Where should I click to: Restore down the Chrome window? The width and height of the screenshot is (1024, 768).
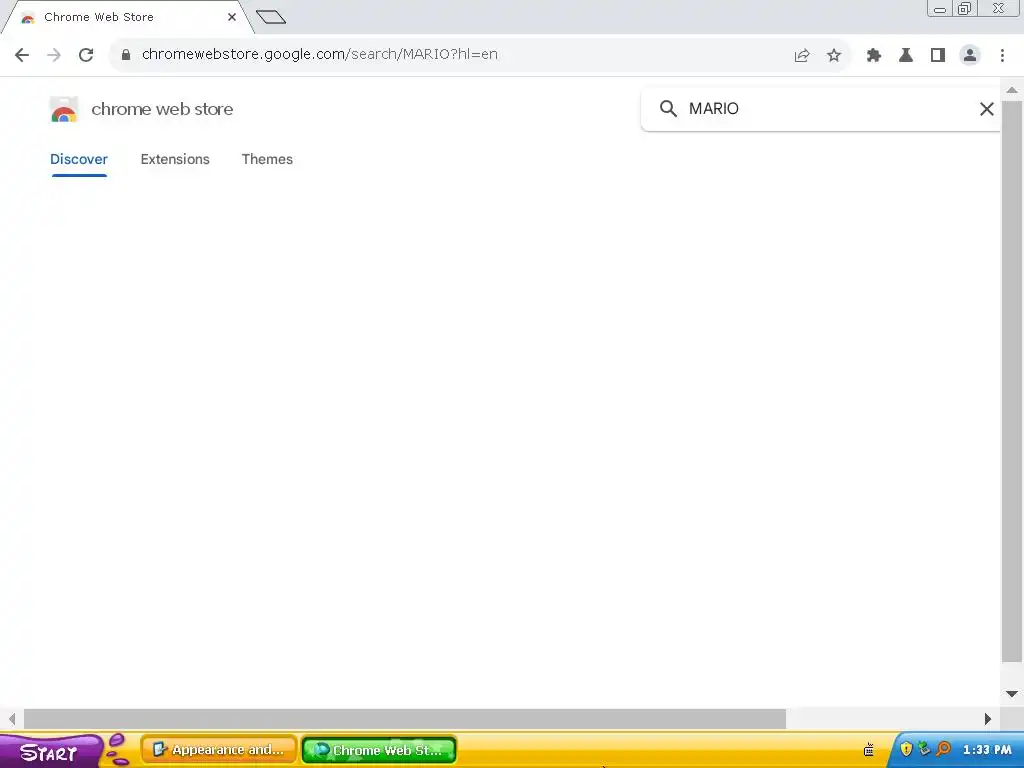[965, 8]
